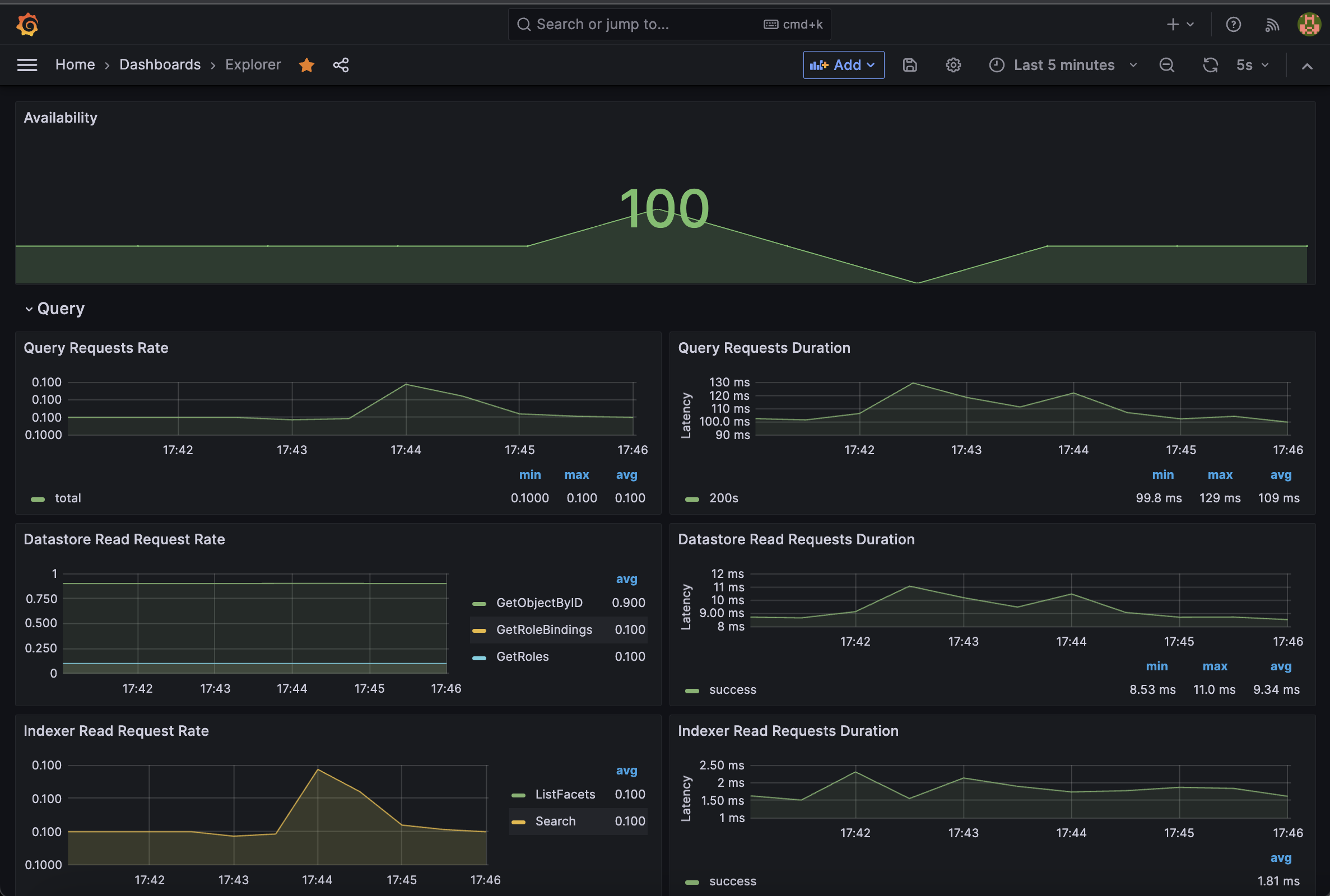Click the 9.34 ms avg value

coord(1276,690)
